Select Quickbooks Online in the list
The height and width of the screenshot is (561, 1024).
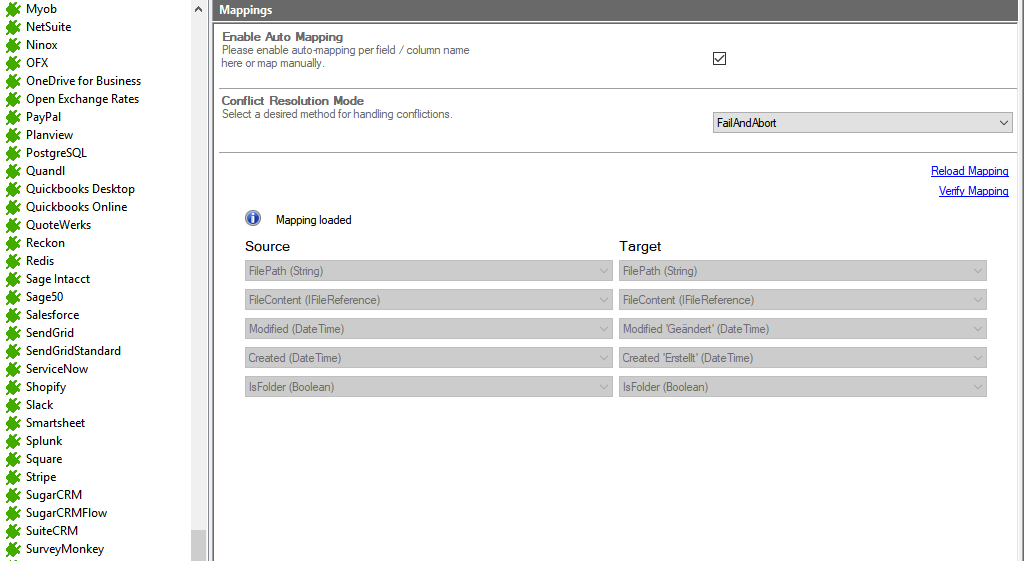click(76, 207)
